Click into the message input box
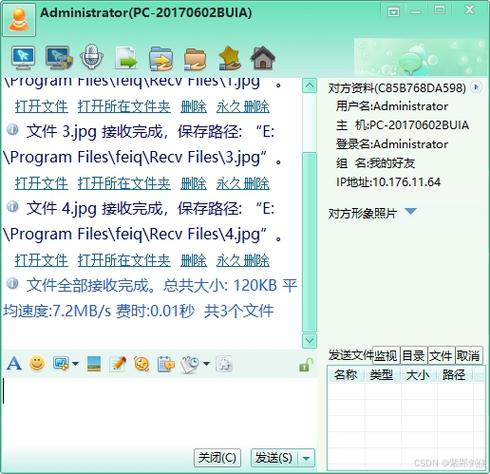Viewport: 490px width, 474px height. tap(158, 412)
